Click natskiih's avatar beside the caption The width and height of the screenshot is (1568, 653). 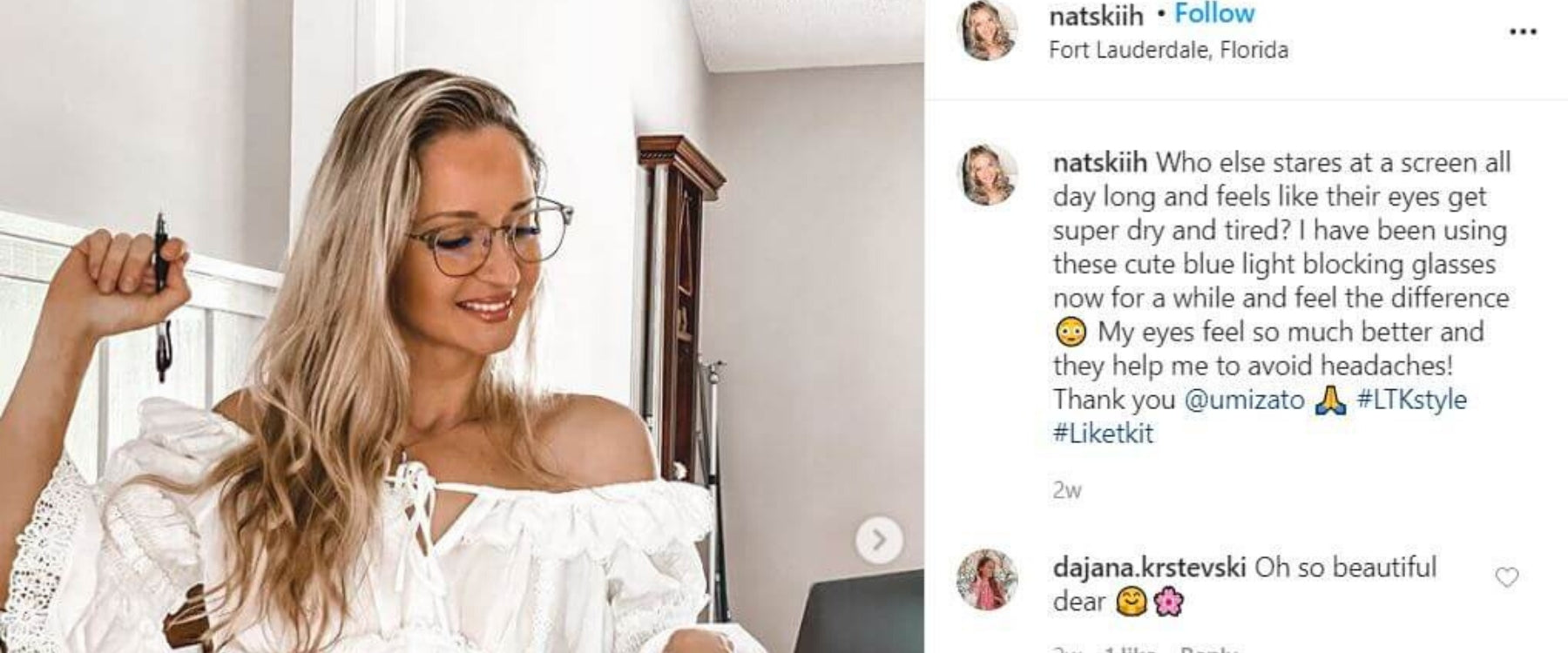[987, 174]
